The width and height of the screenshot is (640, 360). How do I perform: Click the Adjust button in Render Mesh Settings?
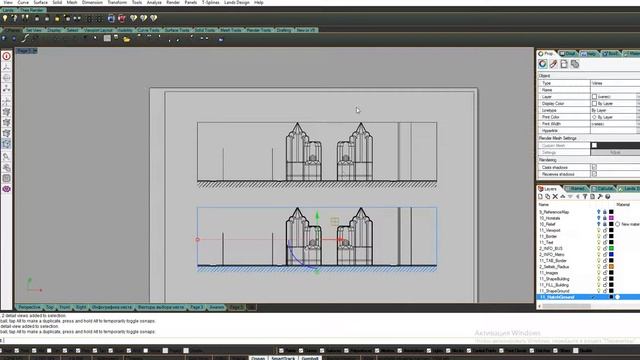[x=615, y=152]
